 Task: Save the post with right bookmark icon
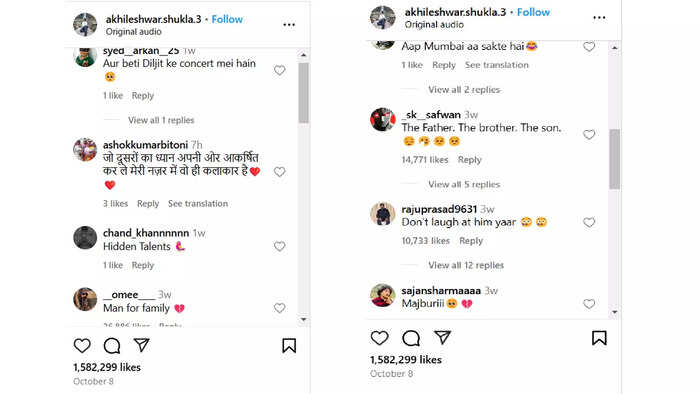599,338
